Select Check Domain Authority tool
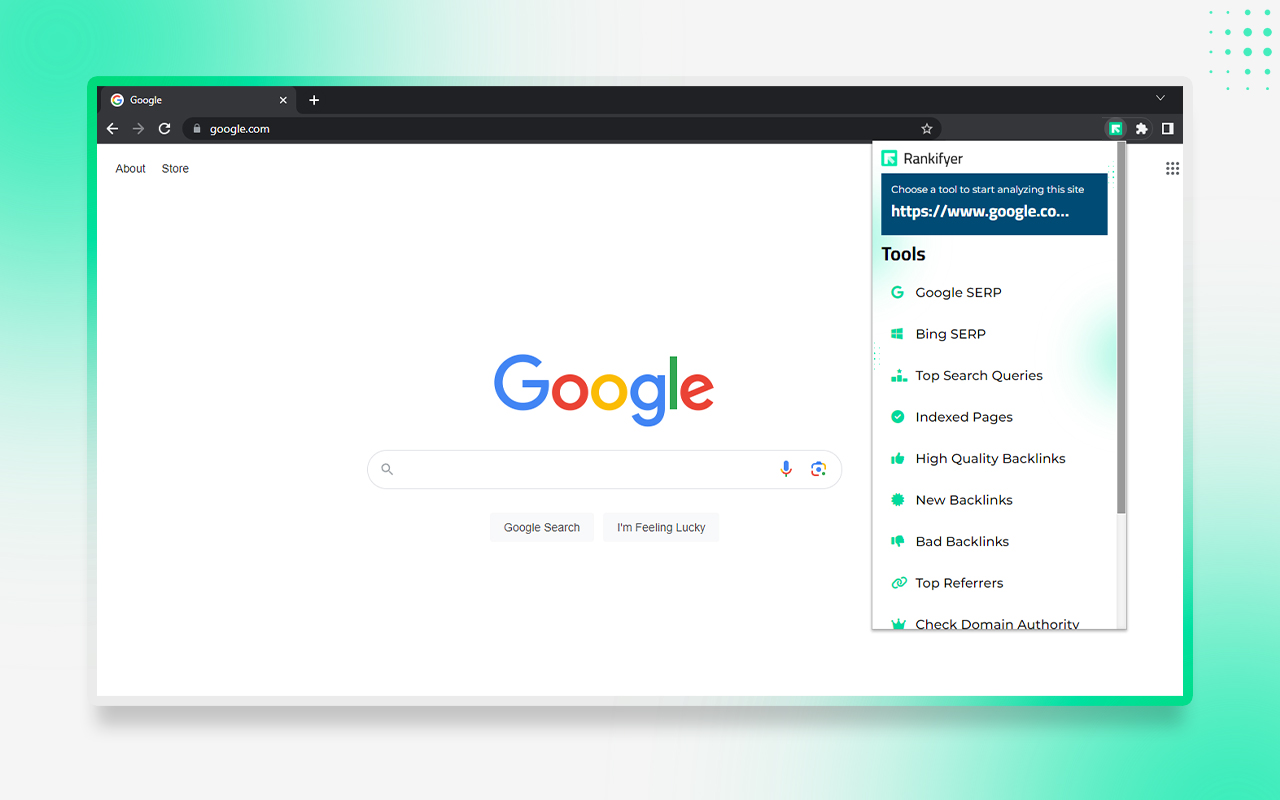Viewport: 1280px width, 800px height. pyautogui.click(x=998, y=622)
